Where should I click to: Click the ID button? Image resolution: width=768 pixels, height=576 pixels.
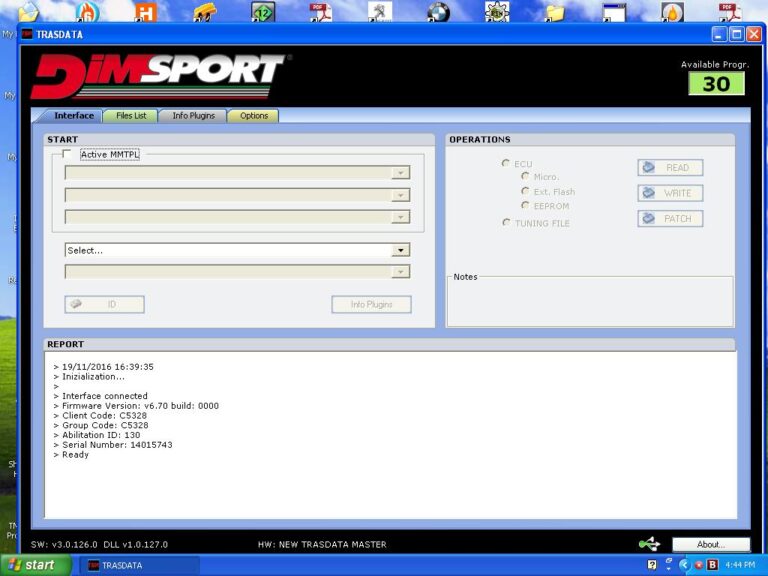coord(104,304)
